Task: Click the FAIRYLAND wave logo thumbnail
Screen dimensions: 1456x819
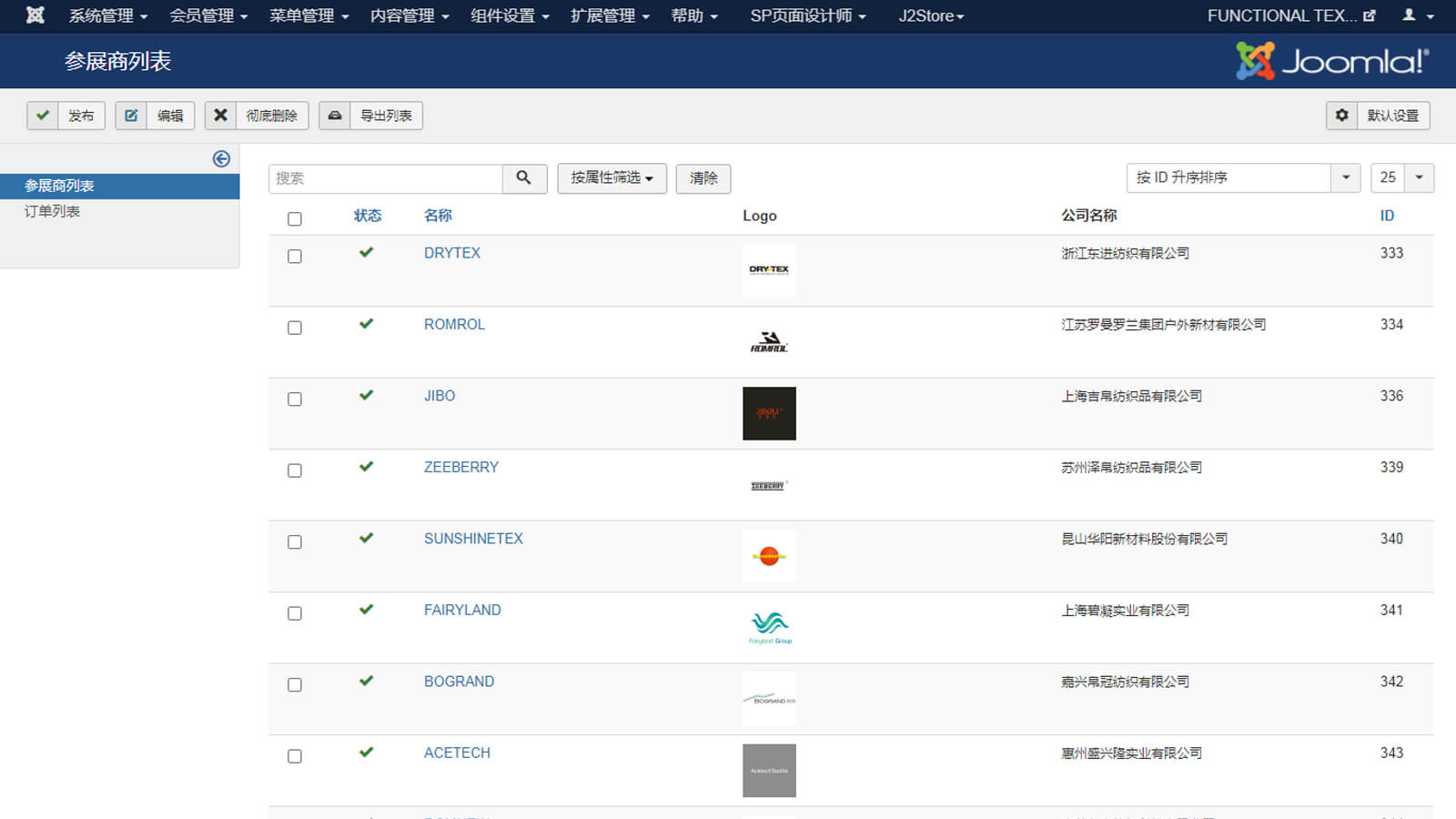Action: [769, 627]
